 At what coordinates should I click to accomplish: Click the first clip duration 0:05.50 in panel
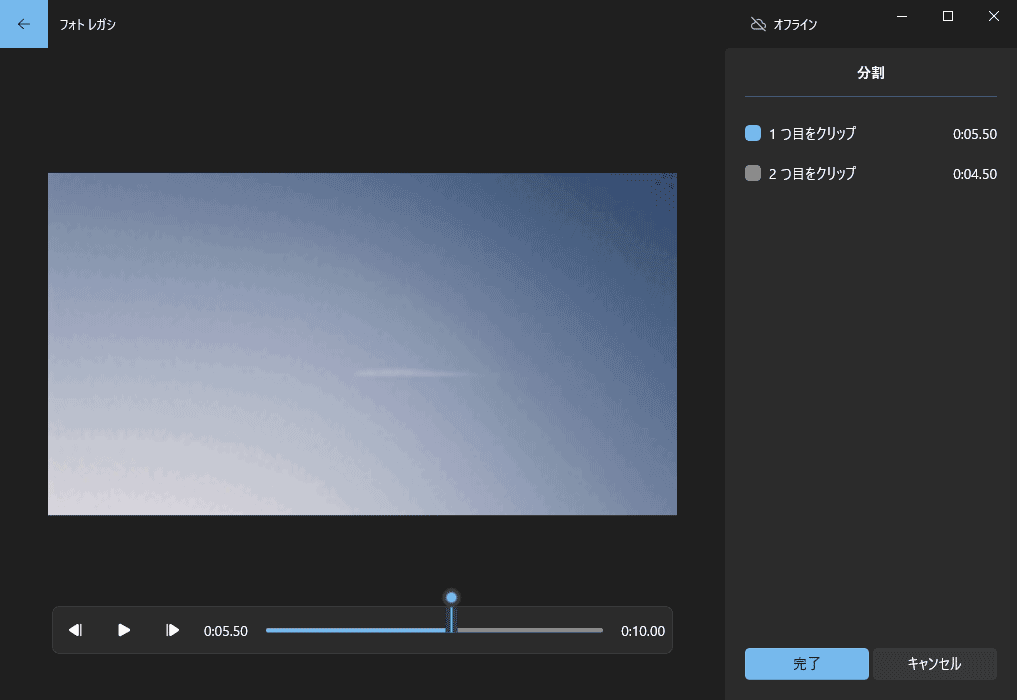[975, 134]
